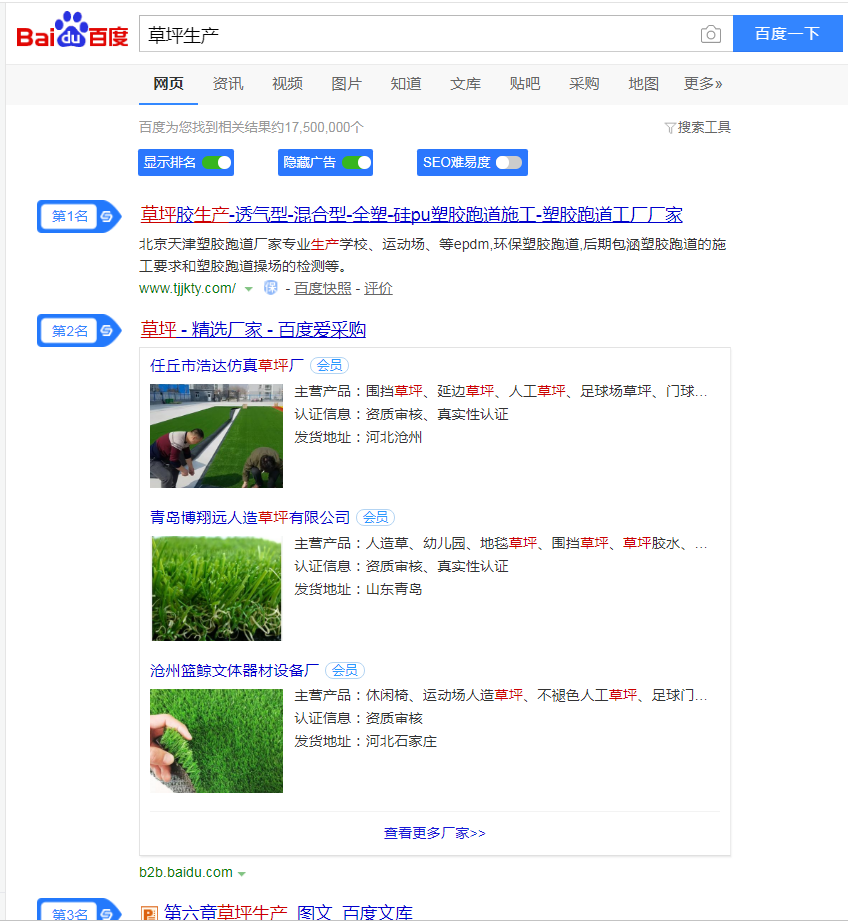Click the Baidu logo

click(72, 31)
